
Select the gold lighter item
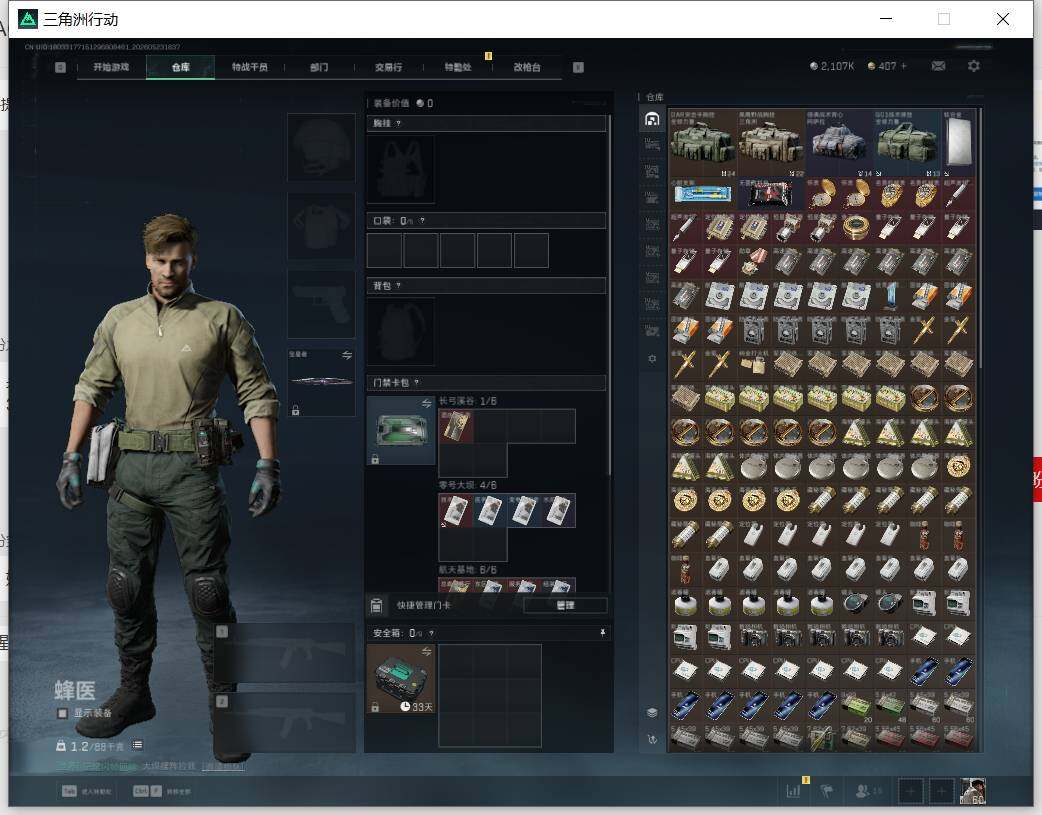click(x=754, y=364)
